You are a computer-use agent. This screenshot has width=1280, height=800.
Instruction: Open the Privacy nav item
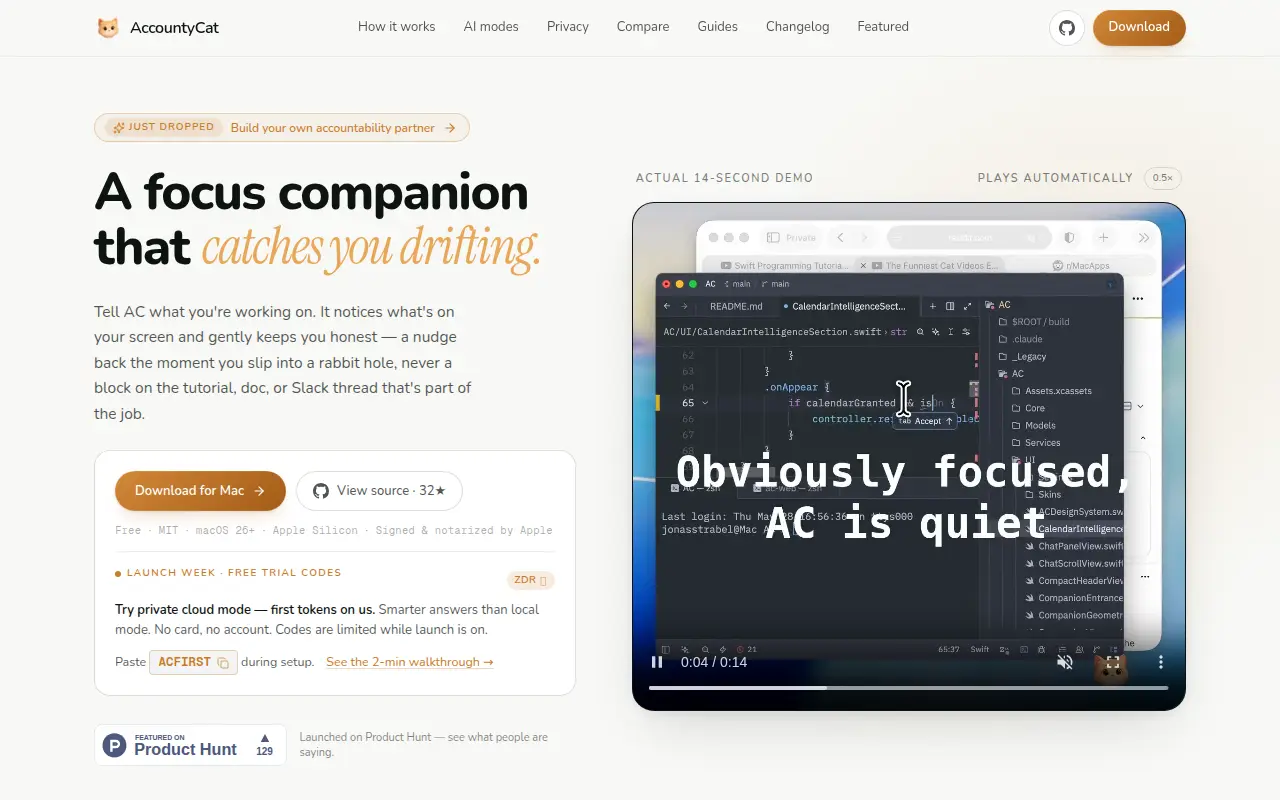[568, 27]
